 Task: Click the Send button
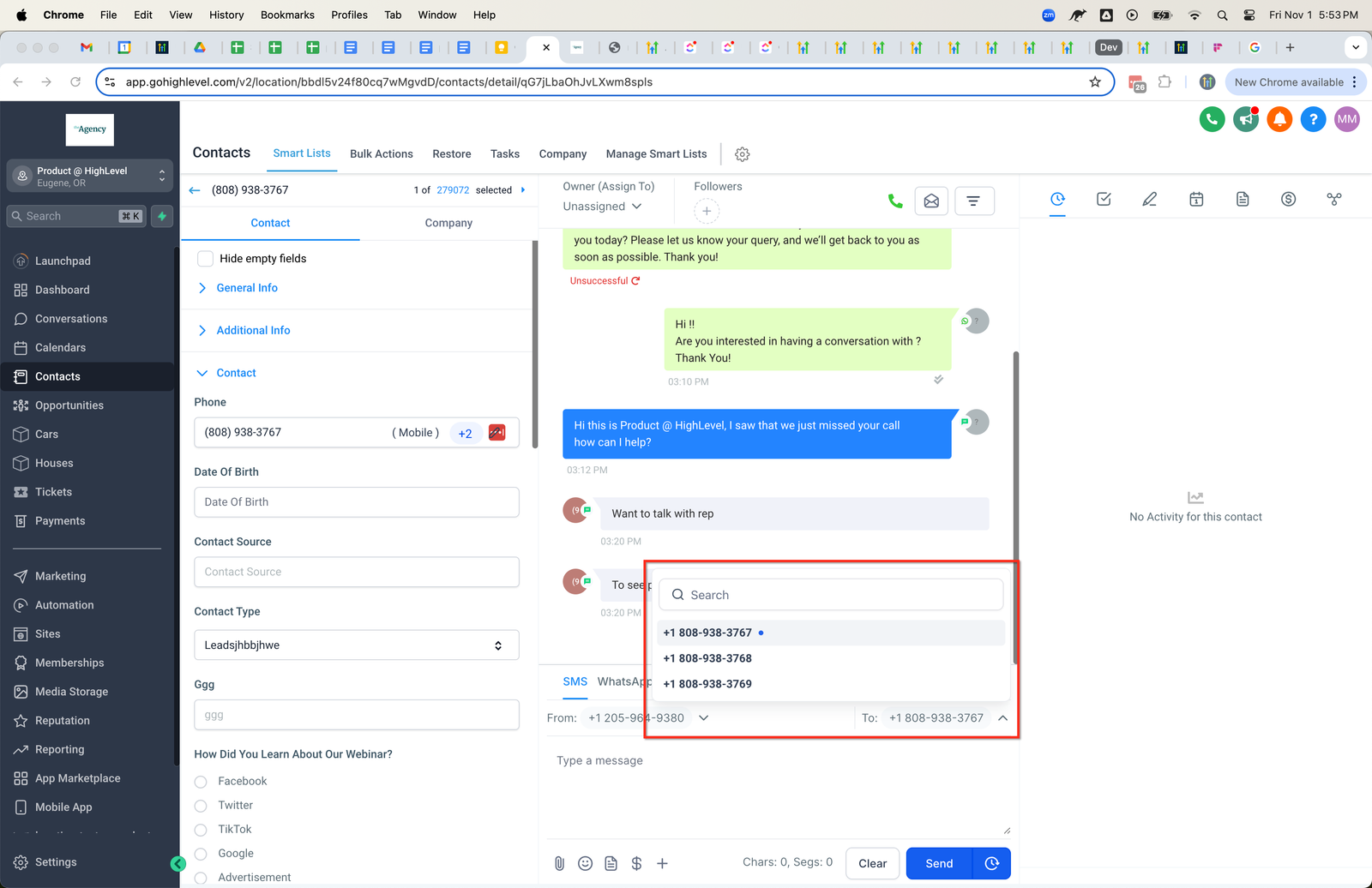[939, 863]
